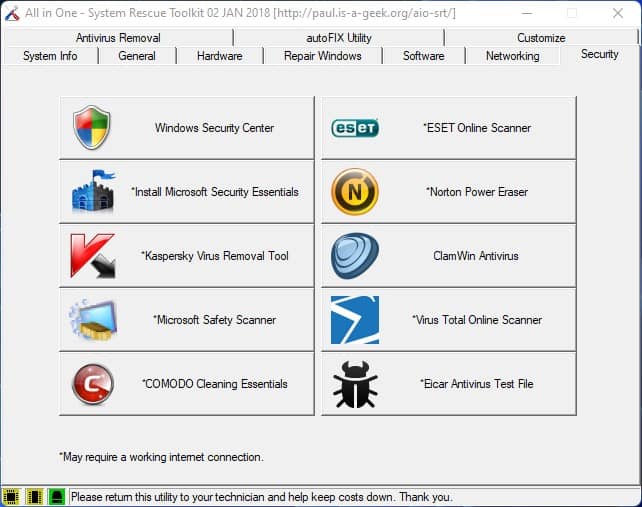Click the Kaspersky red K icon

click(x=93, y=256)
